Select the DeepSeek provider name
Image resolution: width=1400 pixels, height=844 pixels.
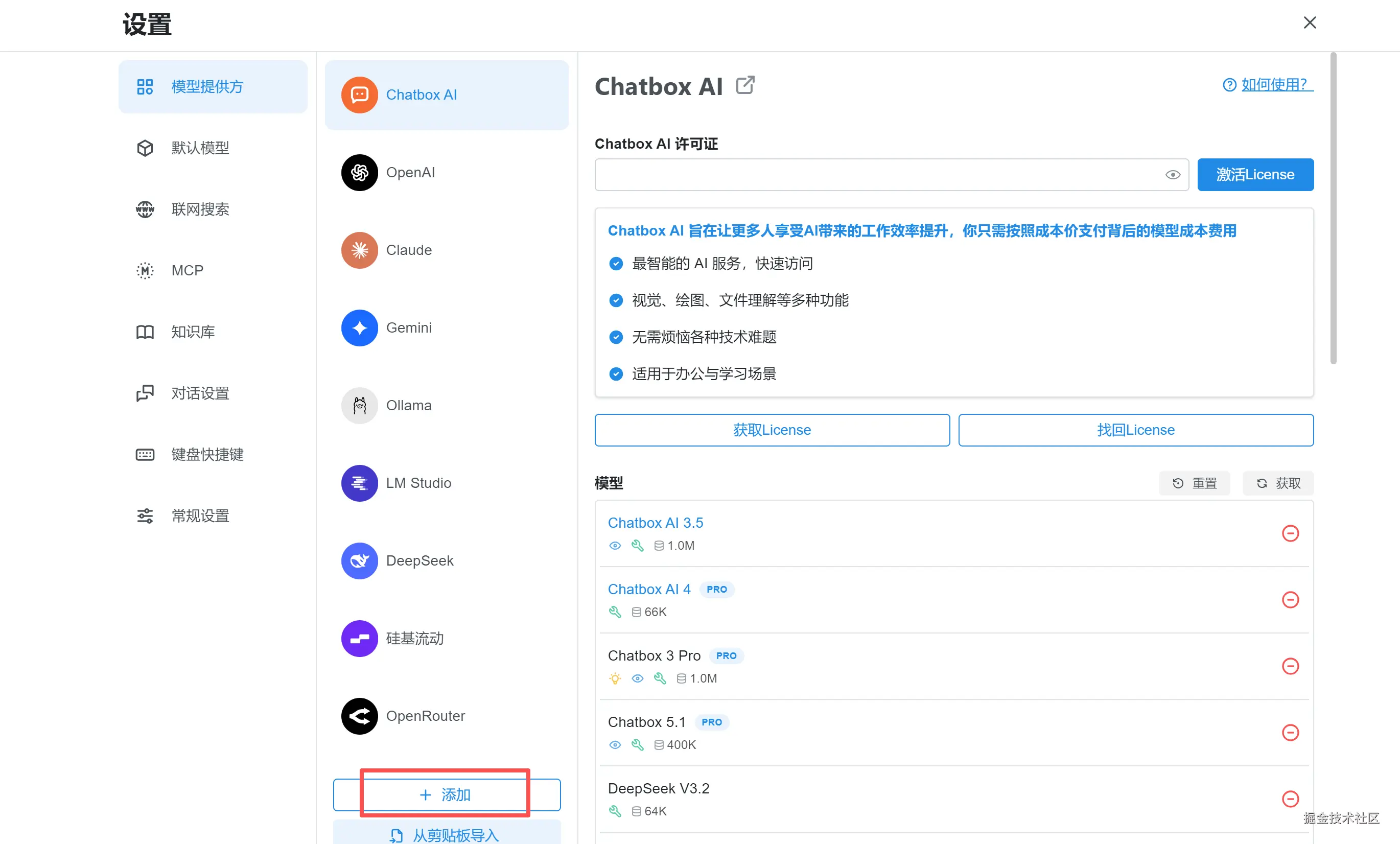point(420,561)
